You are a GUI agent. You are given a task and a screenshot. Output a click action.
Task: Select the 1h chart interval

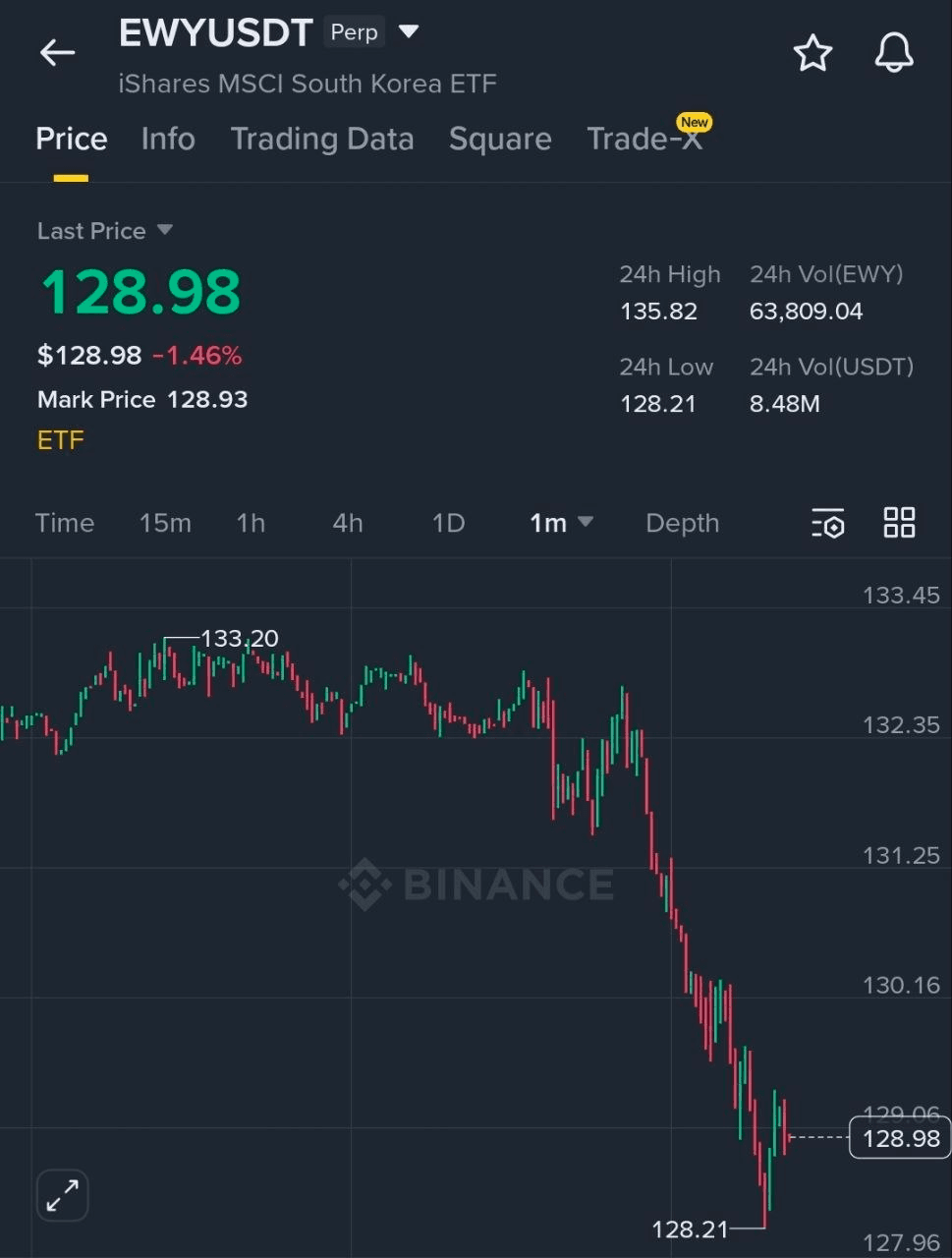(x=251, y=523)
